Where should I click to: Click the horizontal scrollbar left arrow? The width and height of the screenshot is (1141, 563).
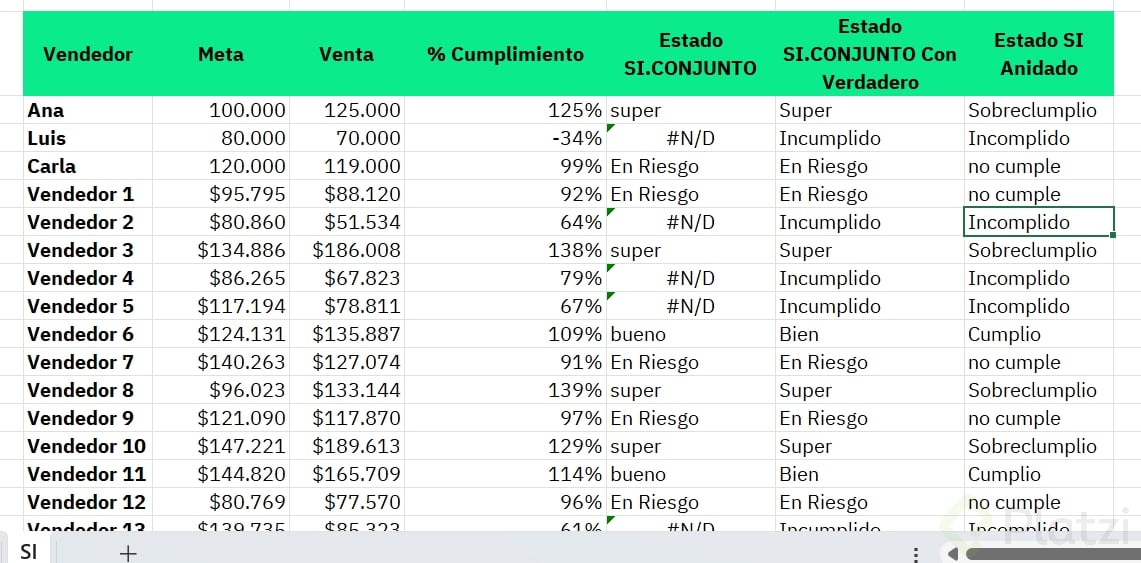click(953, 553)
